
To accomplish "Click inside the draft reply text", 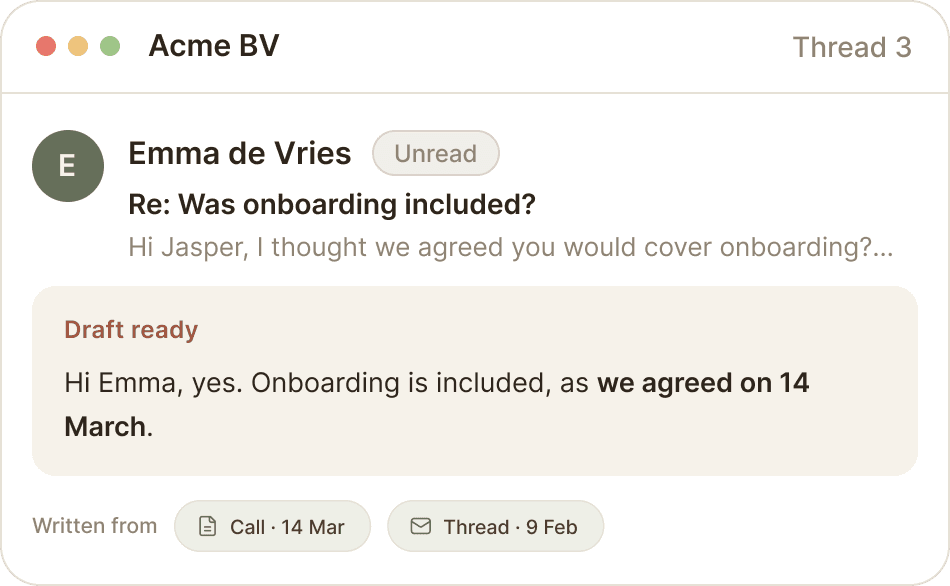I will [436, 405].
